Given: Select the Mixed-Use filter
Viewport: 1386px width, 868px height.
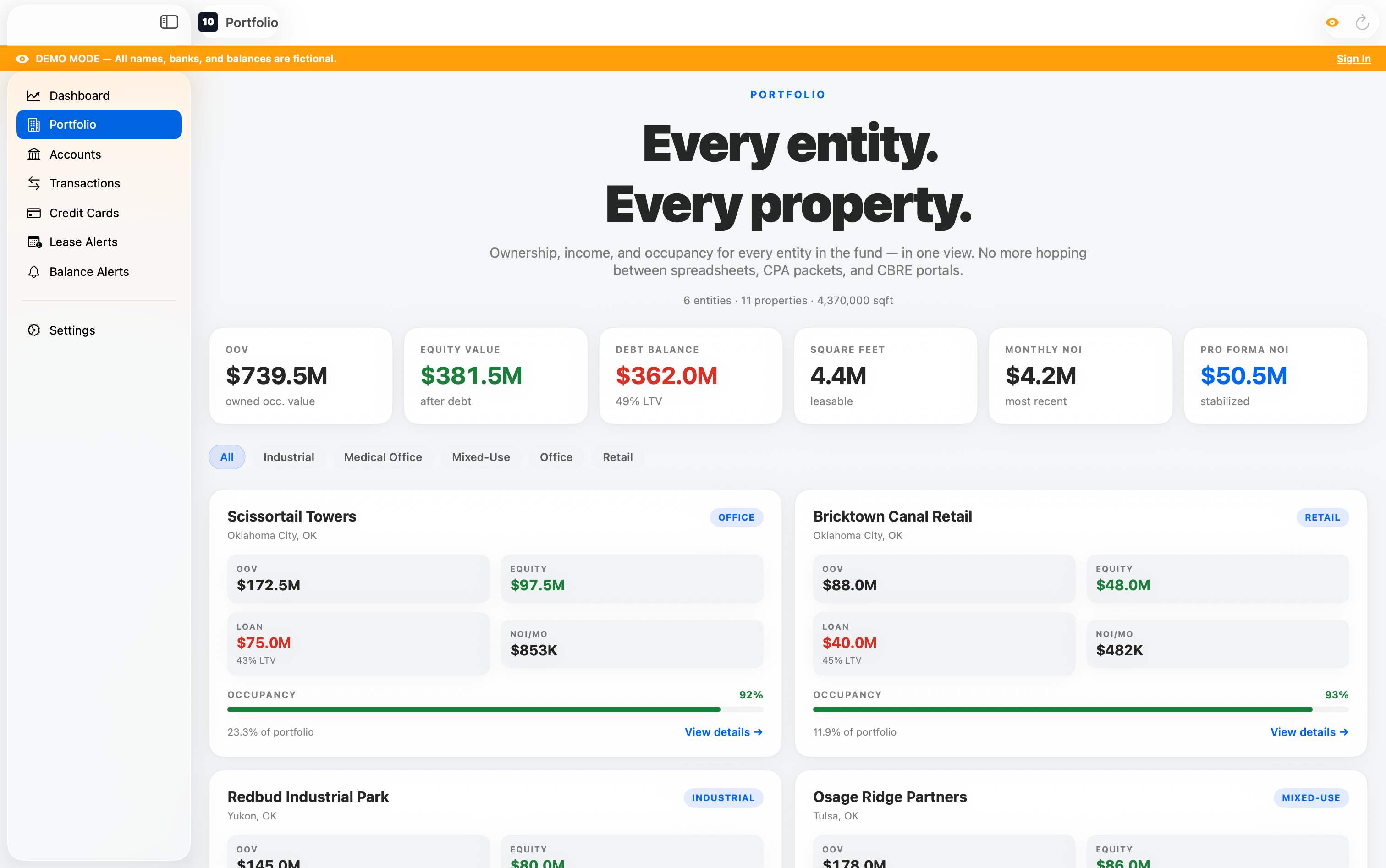Looking at the screenshot, I should click(481, 457).
